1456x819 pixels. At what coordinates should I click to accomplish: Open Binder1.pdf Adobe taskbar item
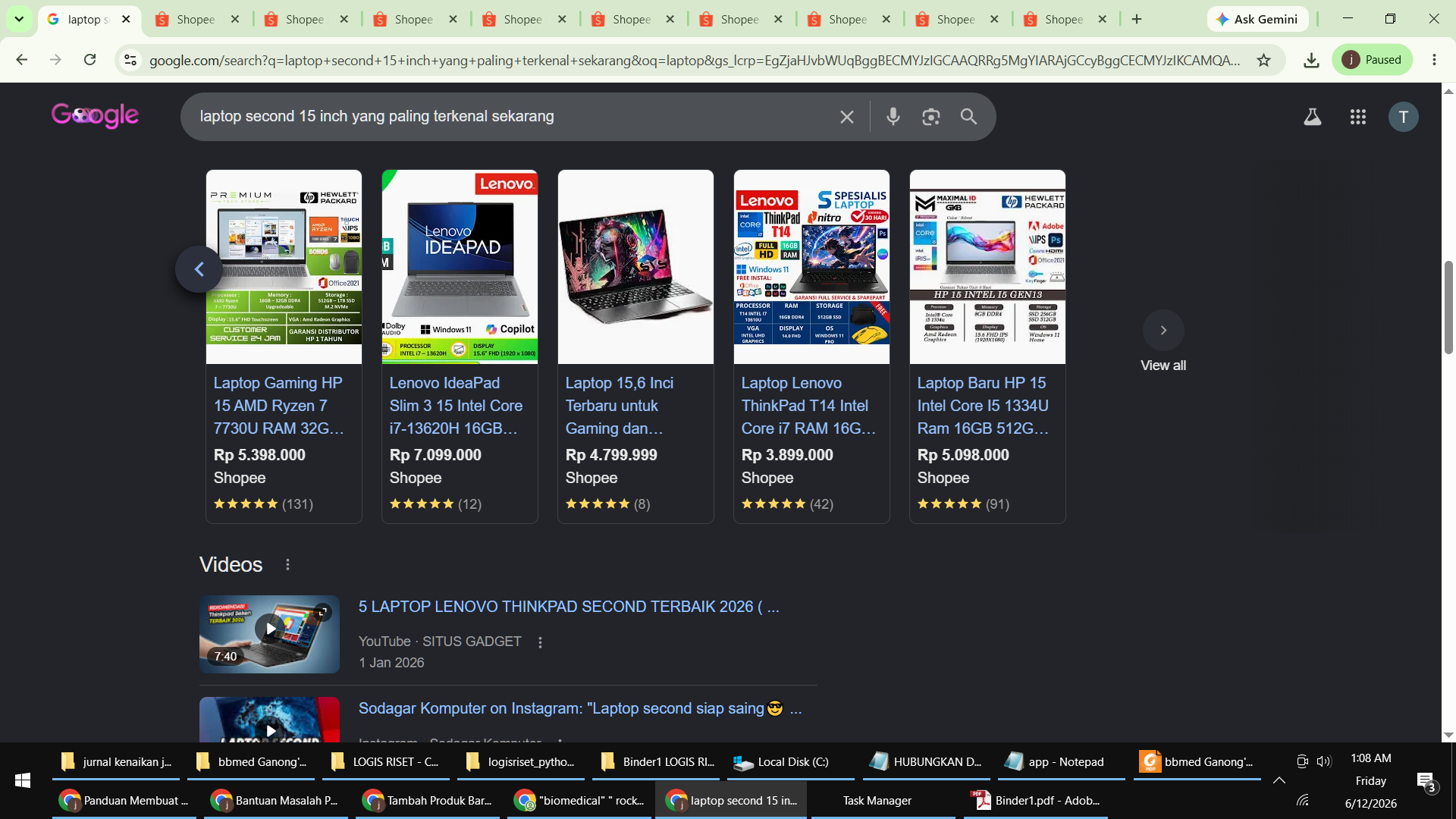point(1036,801)
